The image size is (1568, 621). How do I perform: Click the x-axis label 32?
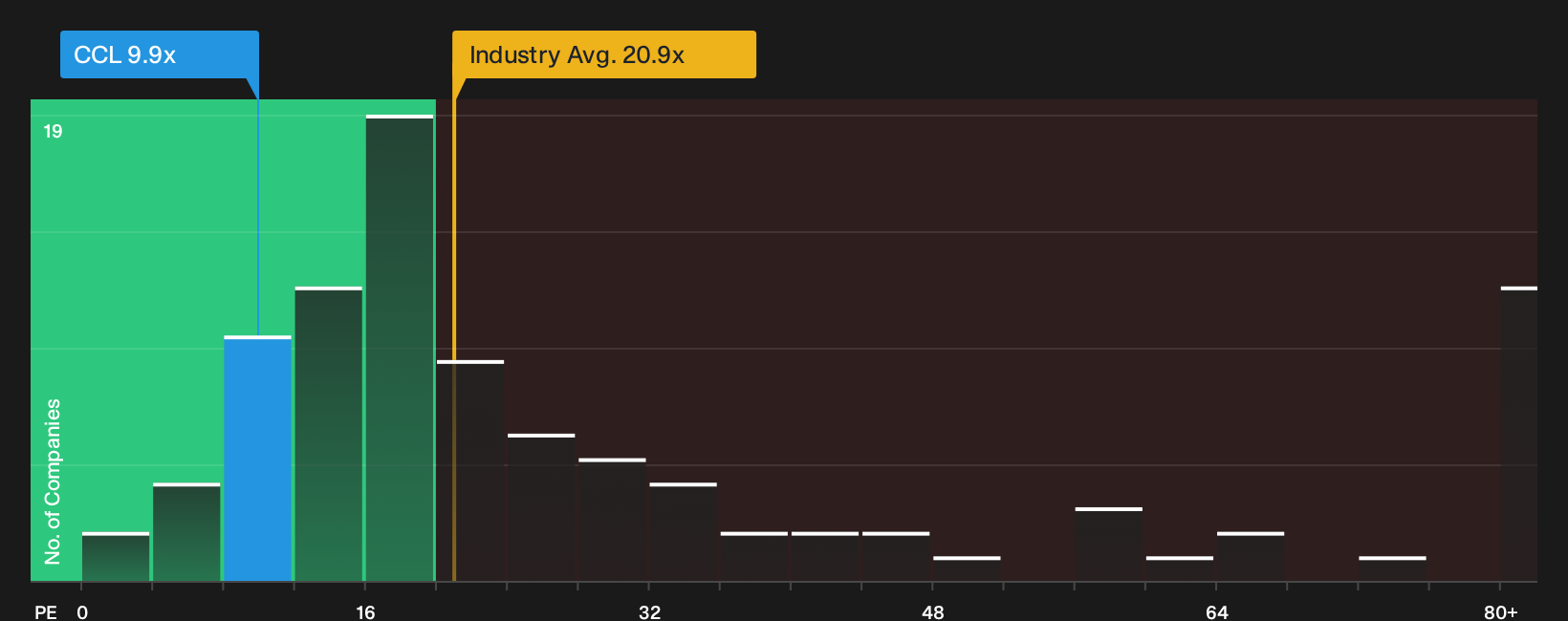649,611
